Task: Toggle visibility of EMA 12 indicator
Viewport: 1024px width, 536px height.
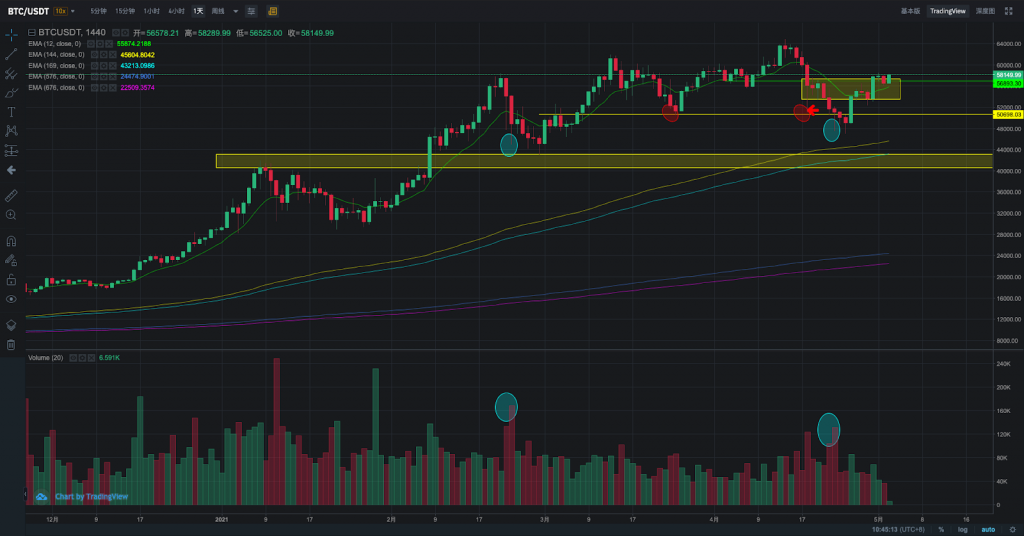Action: click(91, 44)
